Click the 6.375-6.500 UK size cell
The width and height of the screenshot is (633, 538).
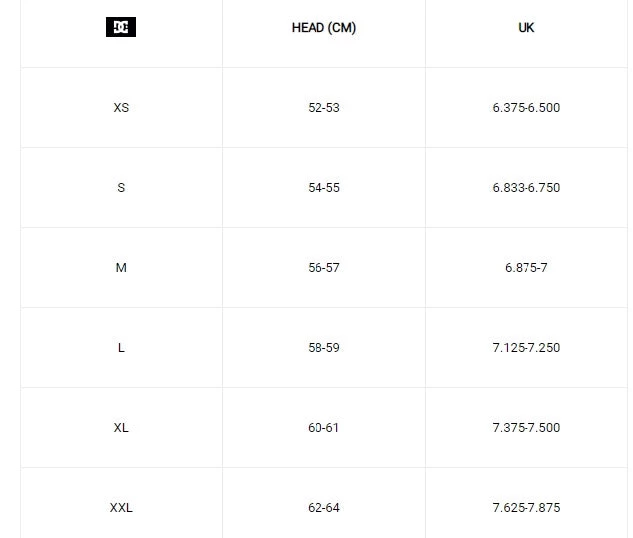point(526,108)
